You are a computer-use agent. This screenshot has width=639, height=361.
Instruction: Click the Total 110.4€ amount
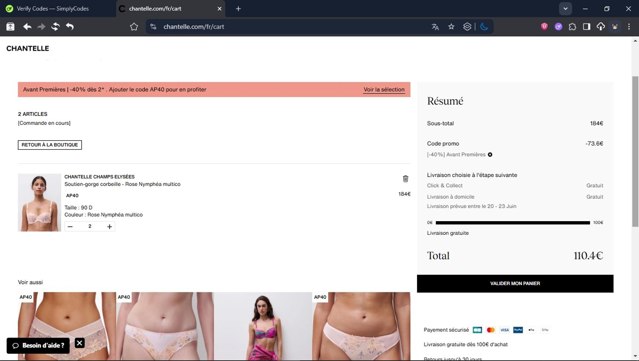588,255
